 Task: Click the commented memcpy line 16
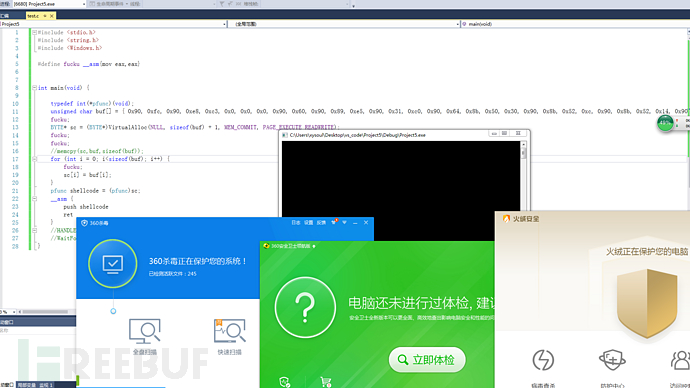[x=97, y=151]
